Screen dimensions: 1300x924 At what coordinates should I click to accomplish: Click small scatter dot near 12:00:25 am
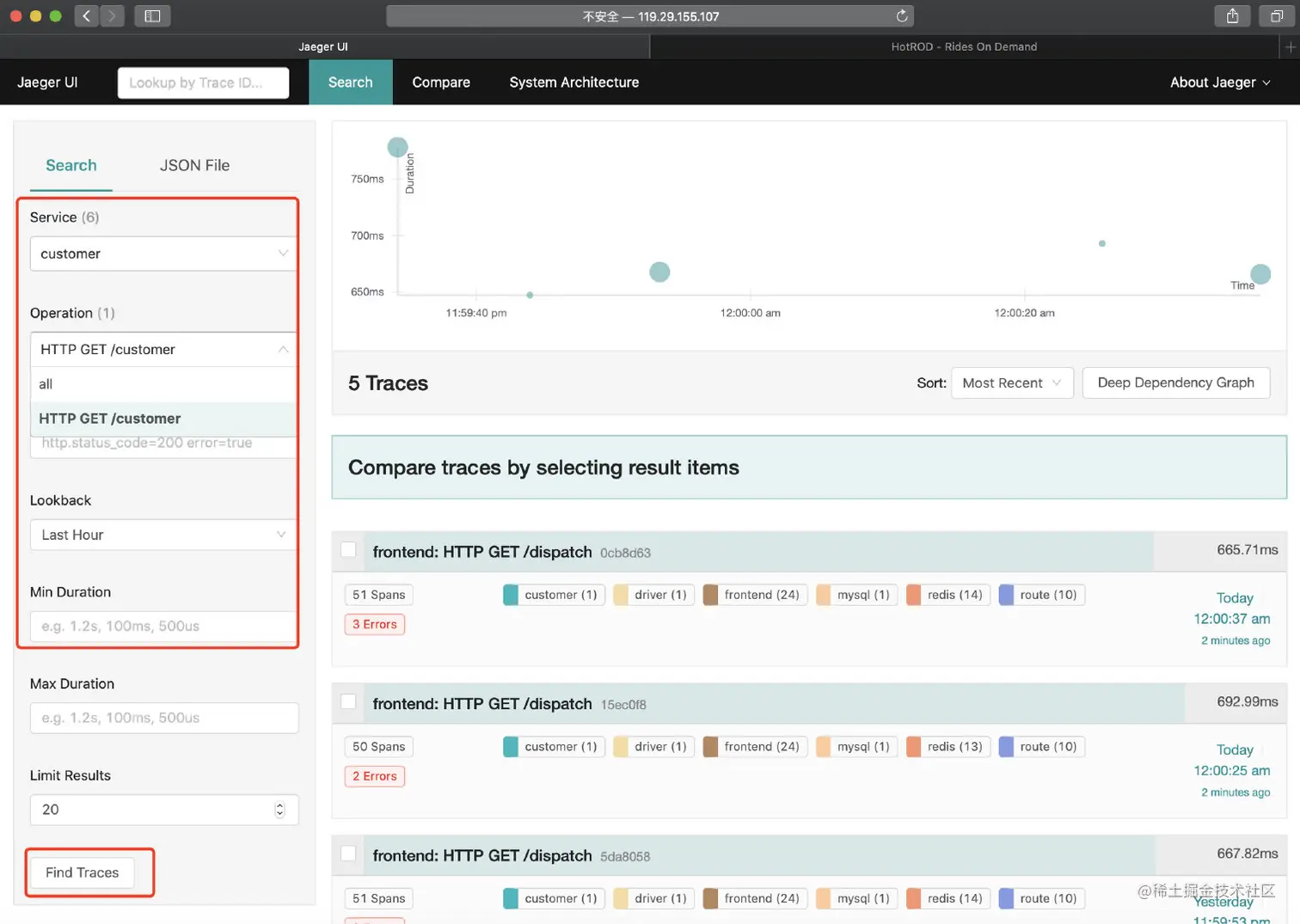coord(1102,243)
